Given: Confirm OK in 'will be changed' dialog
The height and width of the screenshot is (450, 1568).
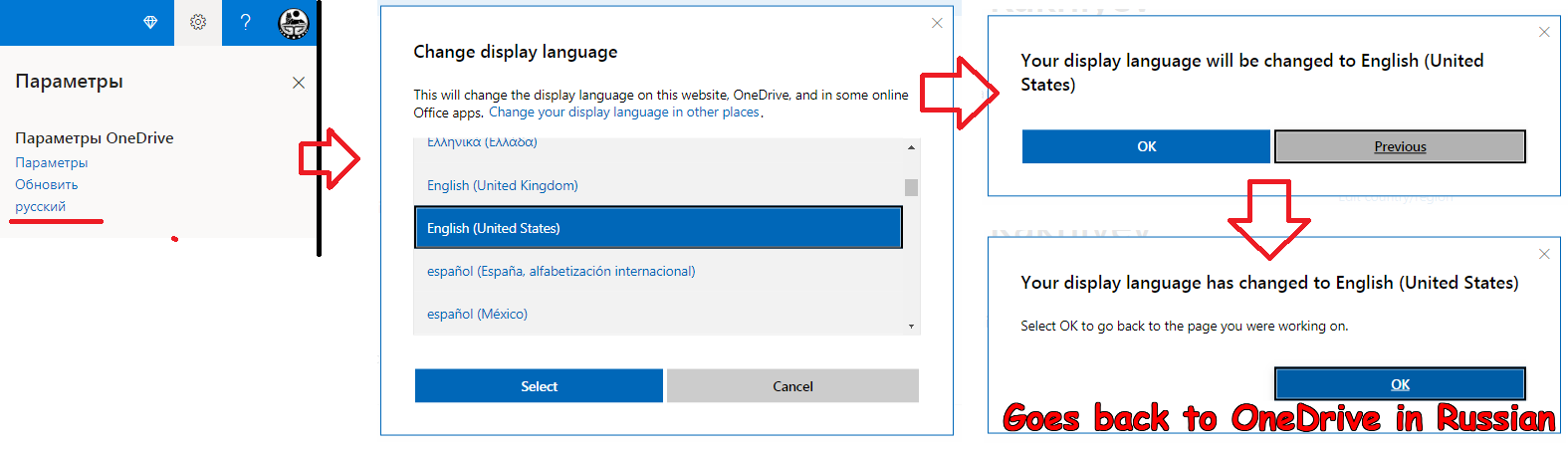Looking at the screenshot, I should coord(1146,146).
